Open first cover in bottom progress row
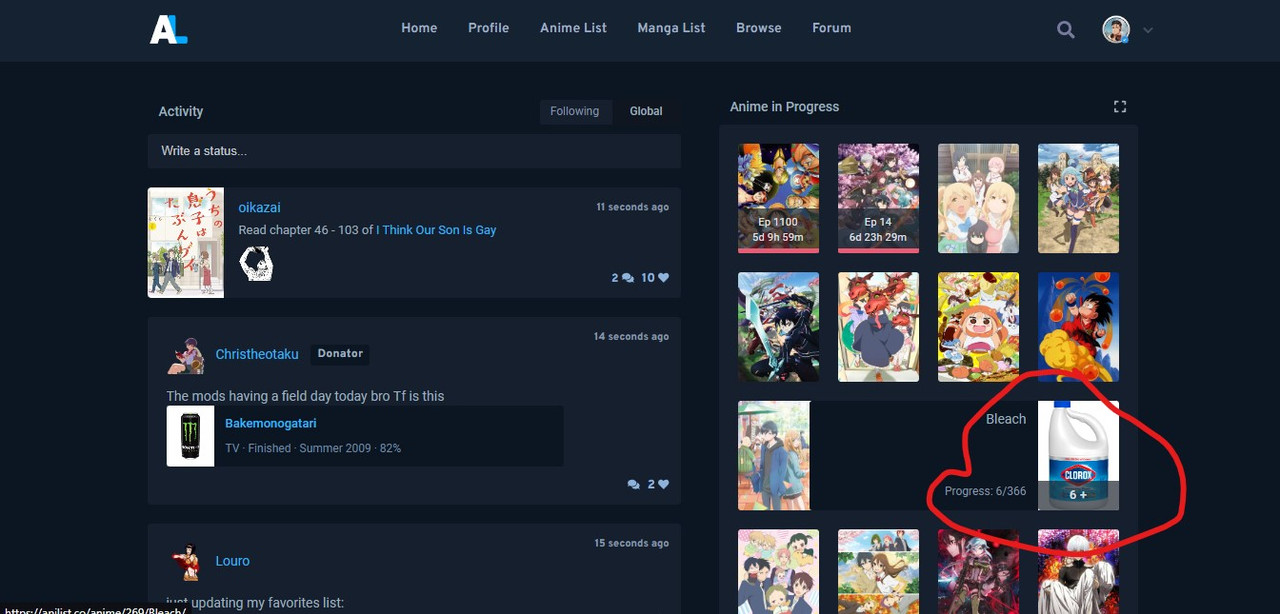Image resolution: width=1280 pixels, height=614 pixels. 778,572
